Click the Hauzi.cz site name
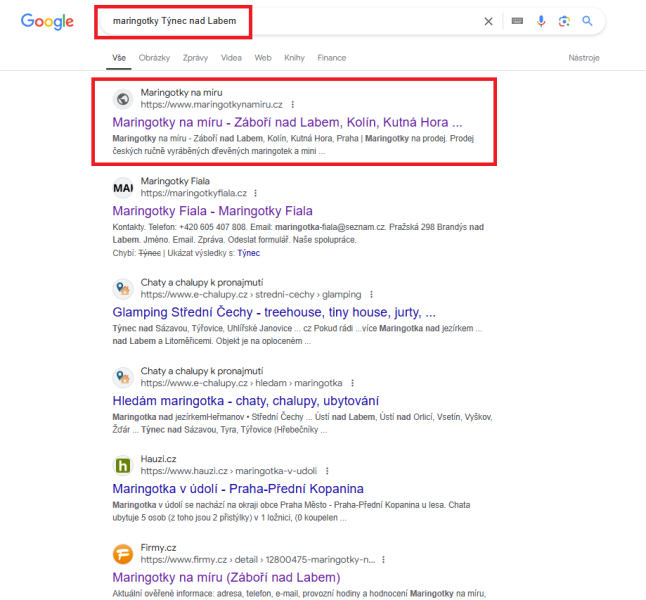The height and width of the screenshot is (600, 646). 158,459
